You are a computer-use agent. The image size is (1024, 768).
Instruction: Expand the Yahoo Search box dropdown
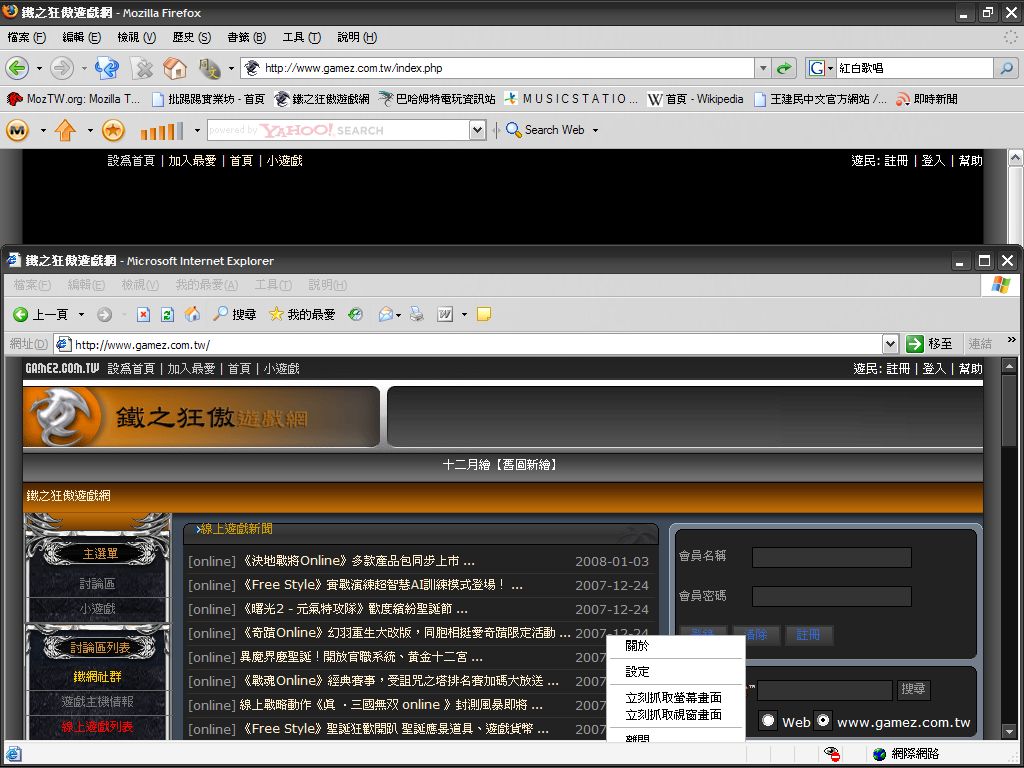coord(477,130)
